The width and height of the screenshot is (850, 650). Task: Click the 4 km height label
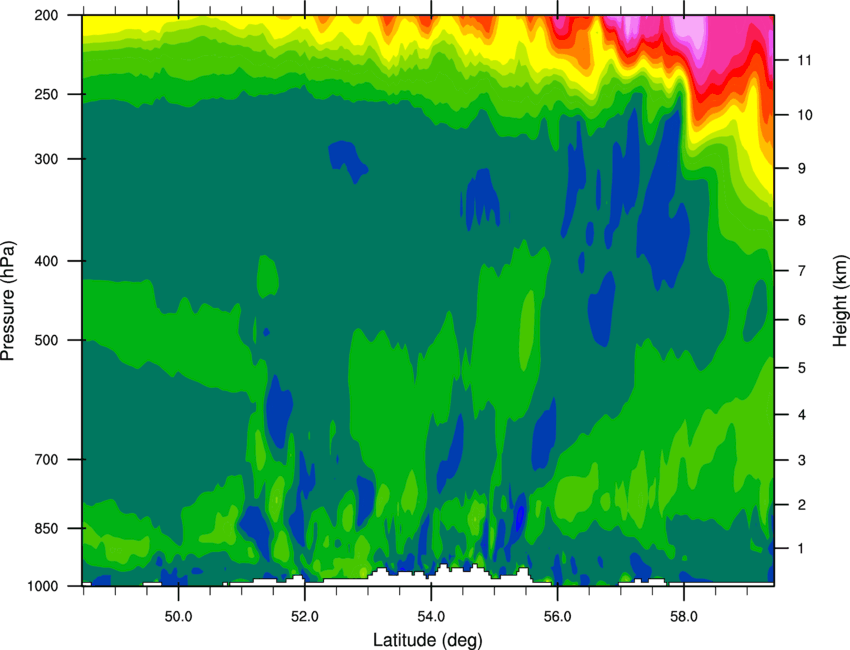pyautogui.click(x=802, y=415)
